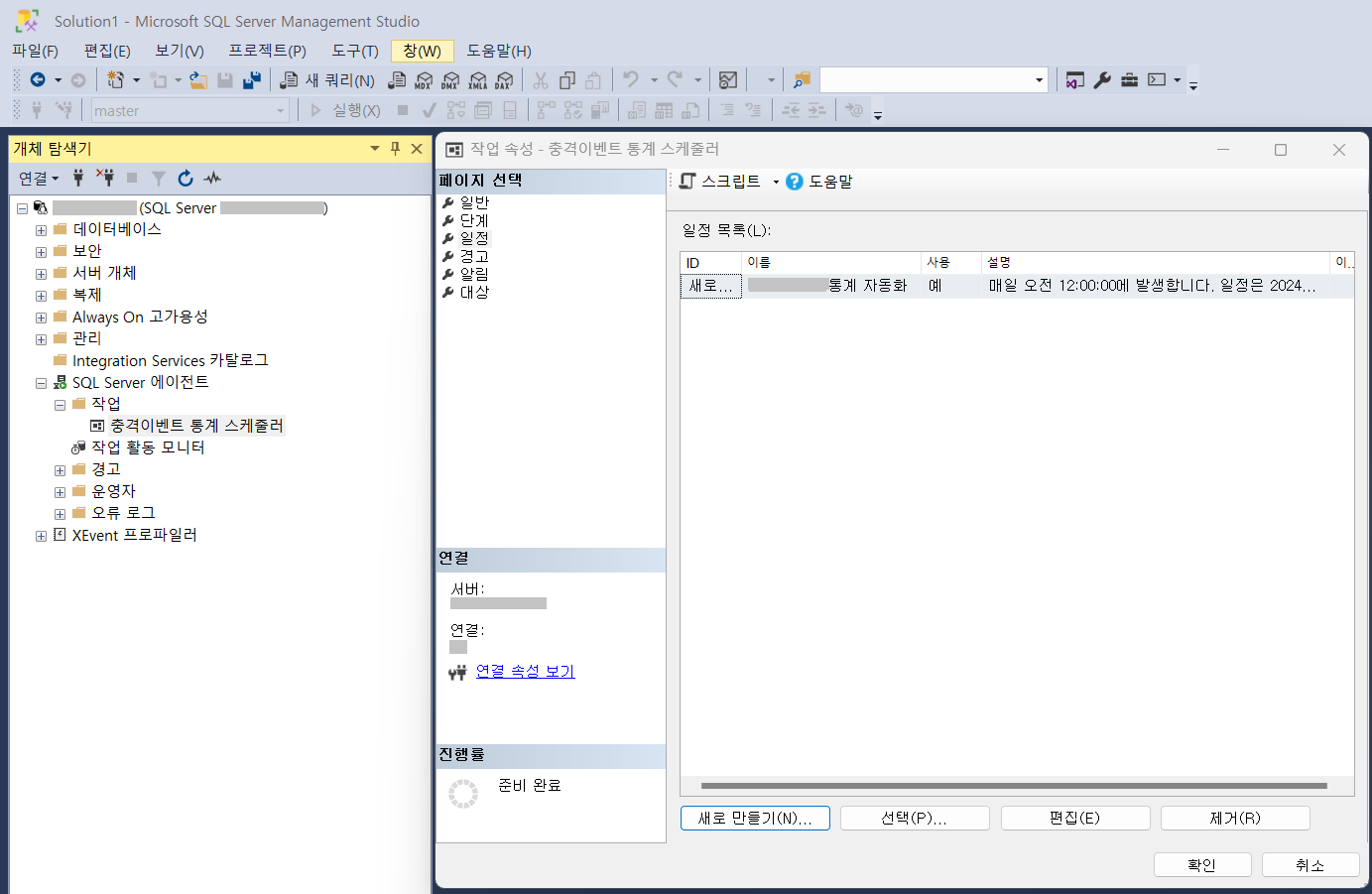
Task: Open the 도움말(H) menu
Action: [x=499, y=51]
